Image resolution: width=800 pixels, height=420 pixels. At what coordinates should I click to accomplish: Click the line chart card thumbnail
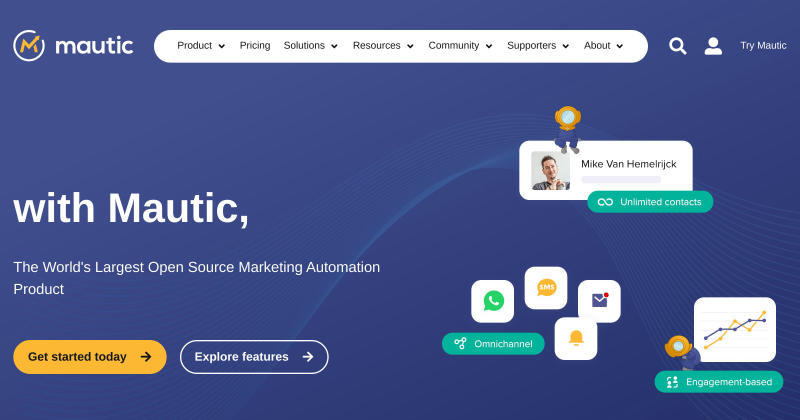point(735,329)
